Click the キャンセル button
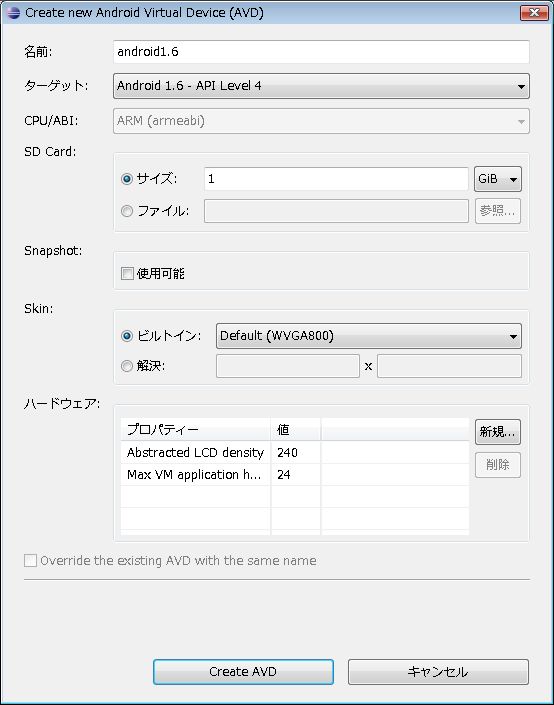Screen dimensions: 554x705 click(438, 672)
